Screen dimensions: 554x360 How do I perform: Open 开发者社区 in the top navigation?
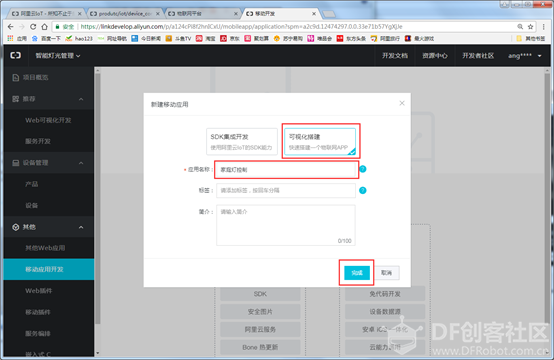pyautogui.click(x=478, y=55)
